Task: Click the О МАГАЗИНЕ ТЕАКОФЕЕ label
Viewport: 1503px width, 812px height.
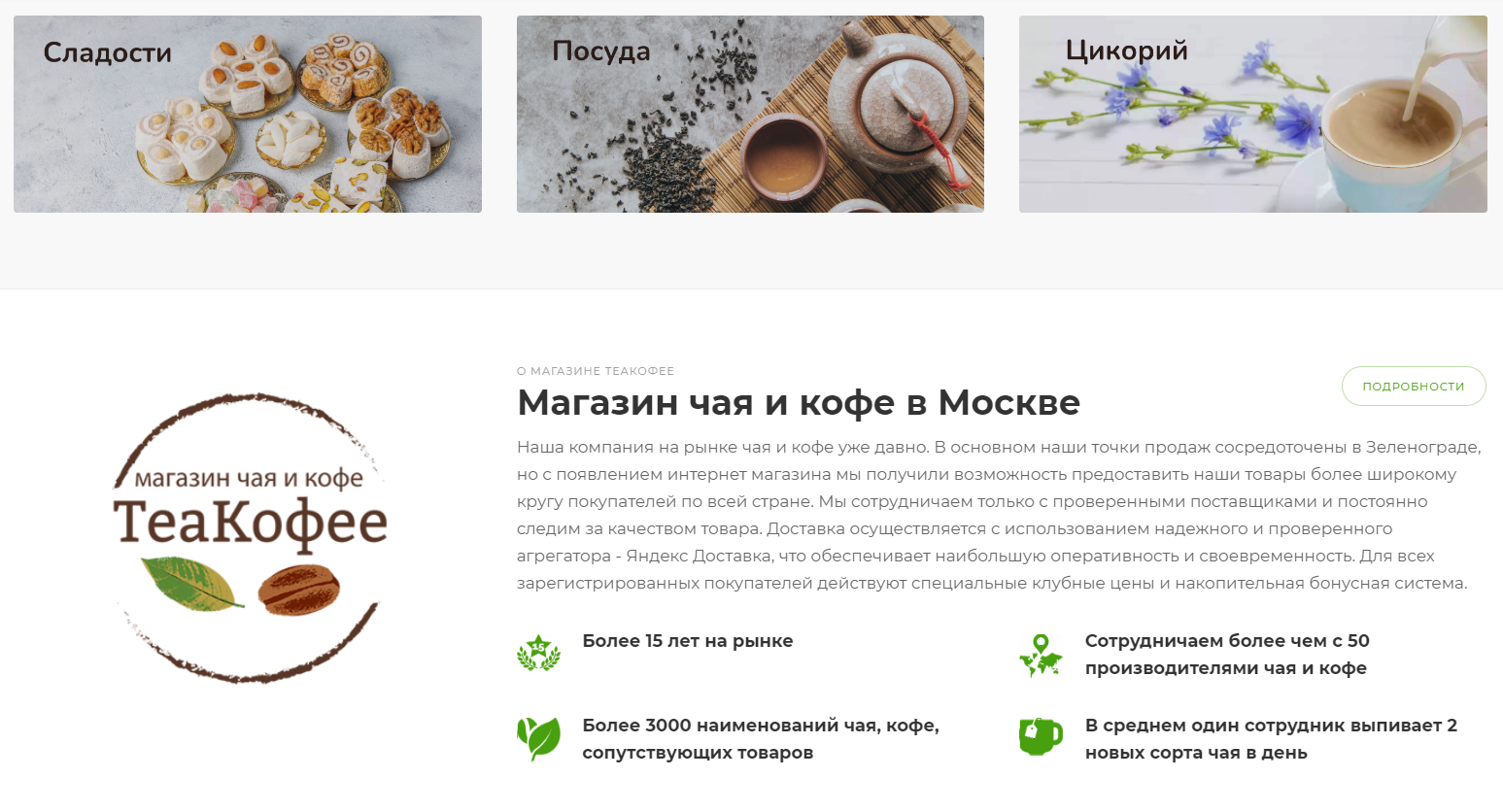Action: tap(596, 371)
